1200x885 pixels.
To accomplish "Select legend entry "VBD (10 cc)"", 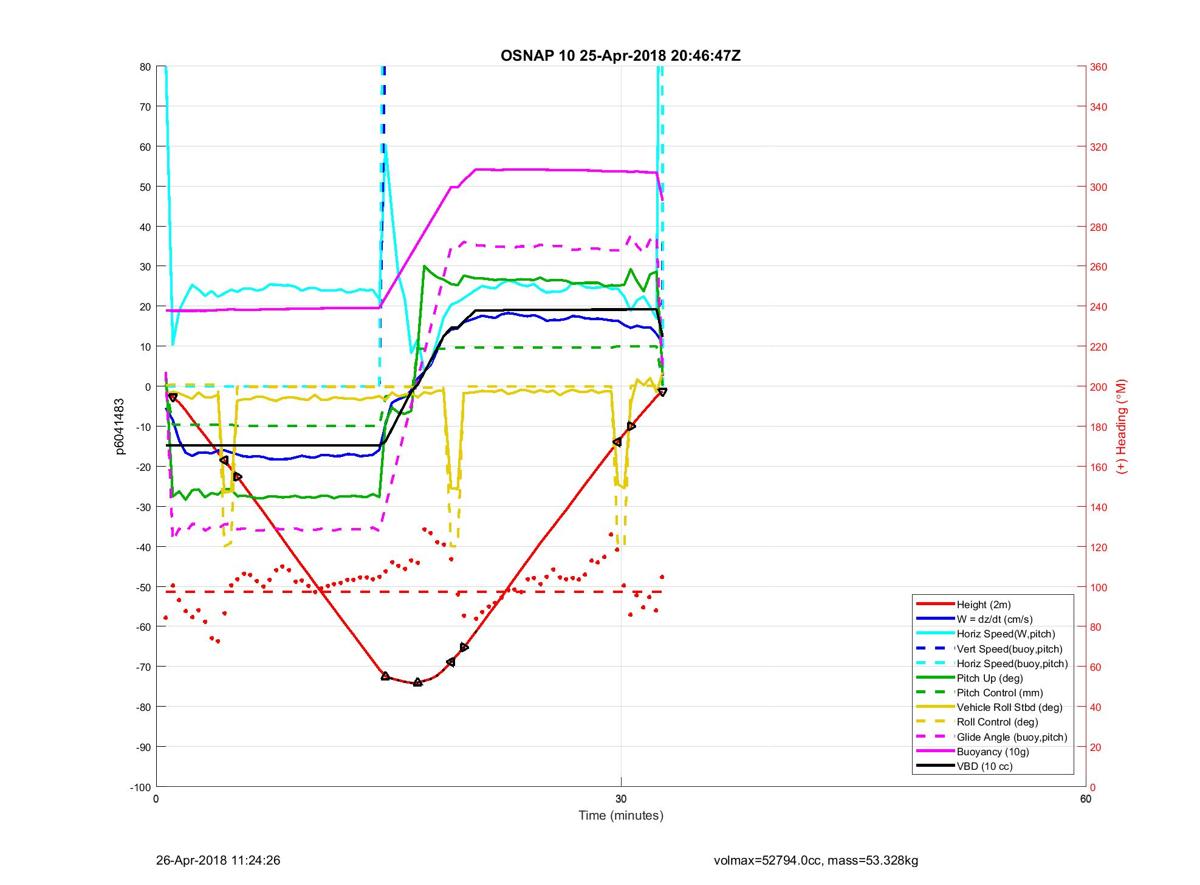I will (x=983, y=766).
